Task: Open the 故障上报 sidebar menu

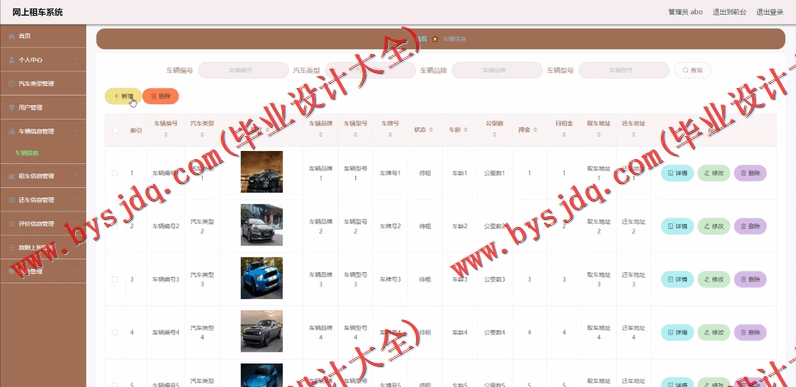Action: point(43,248)
